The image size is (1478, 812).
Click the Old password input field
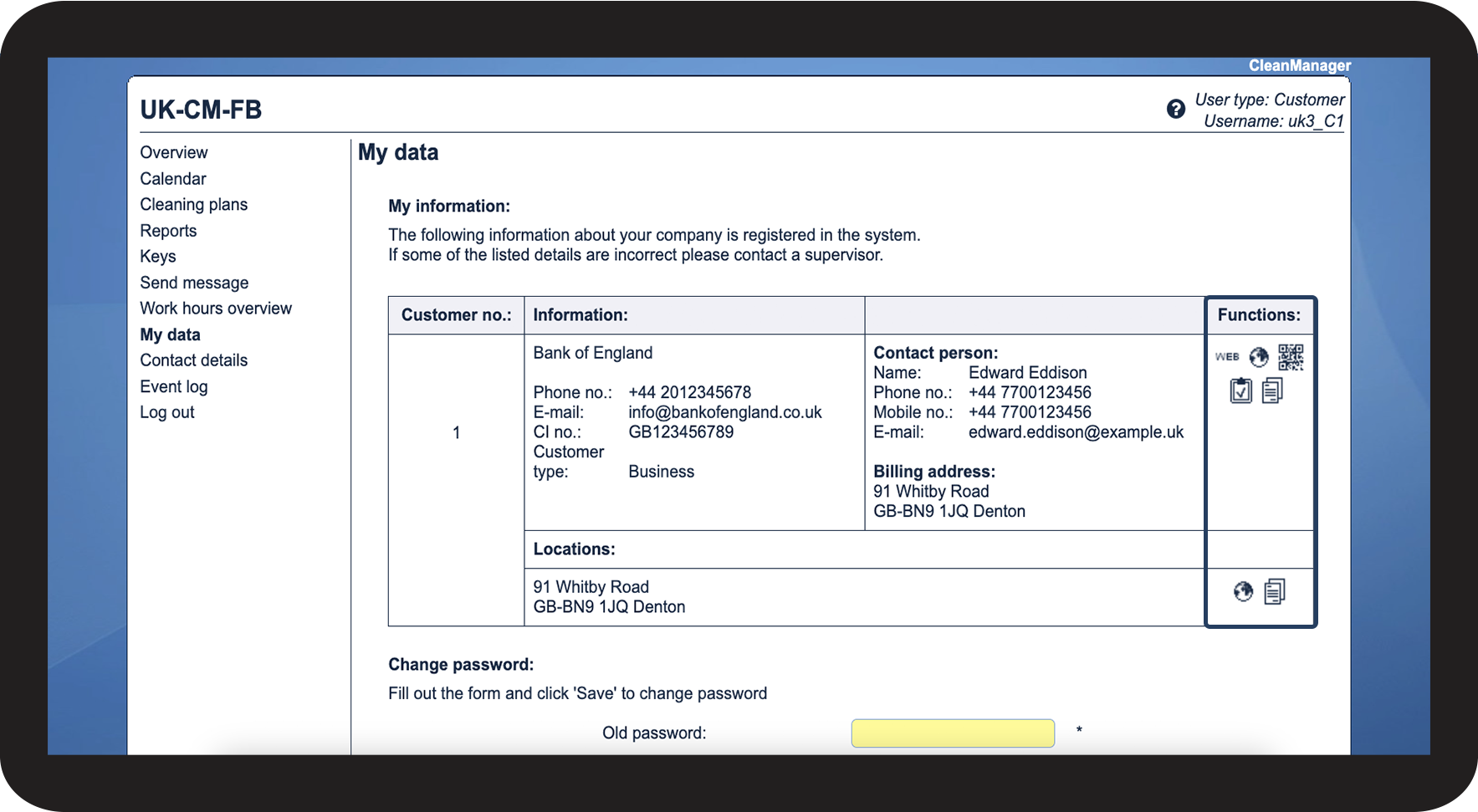click(x=953, y=733)
